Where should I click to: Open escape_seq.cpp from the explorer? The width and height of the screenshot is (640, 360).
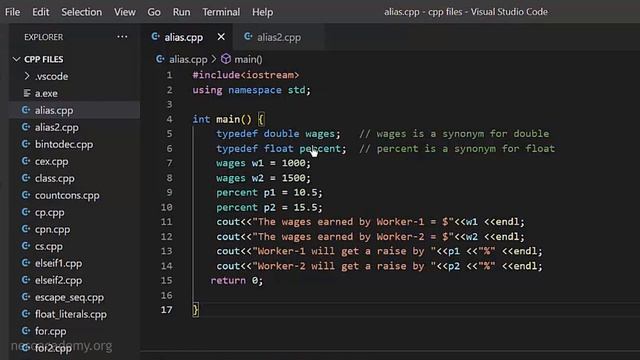coord(69,298)
